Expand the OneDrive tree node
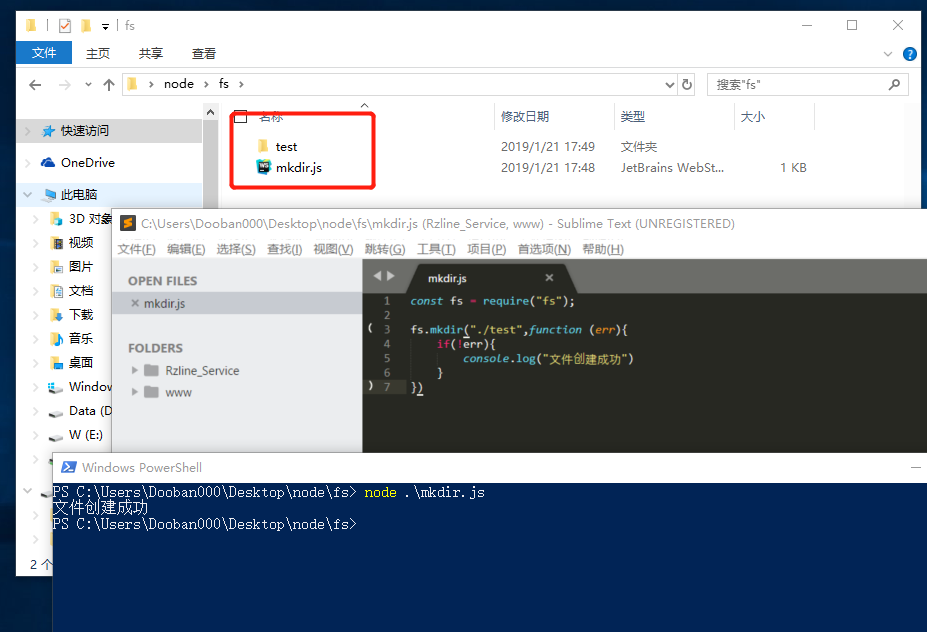 pos(27,163)
